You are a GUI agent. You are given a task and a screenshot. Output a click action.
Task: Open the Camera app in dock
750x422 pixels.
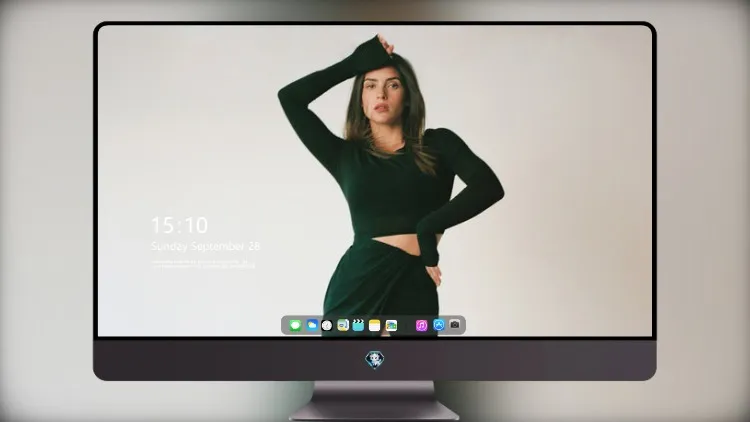pos(455,325)
